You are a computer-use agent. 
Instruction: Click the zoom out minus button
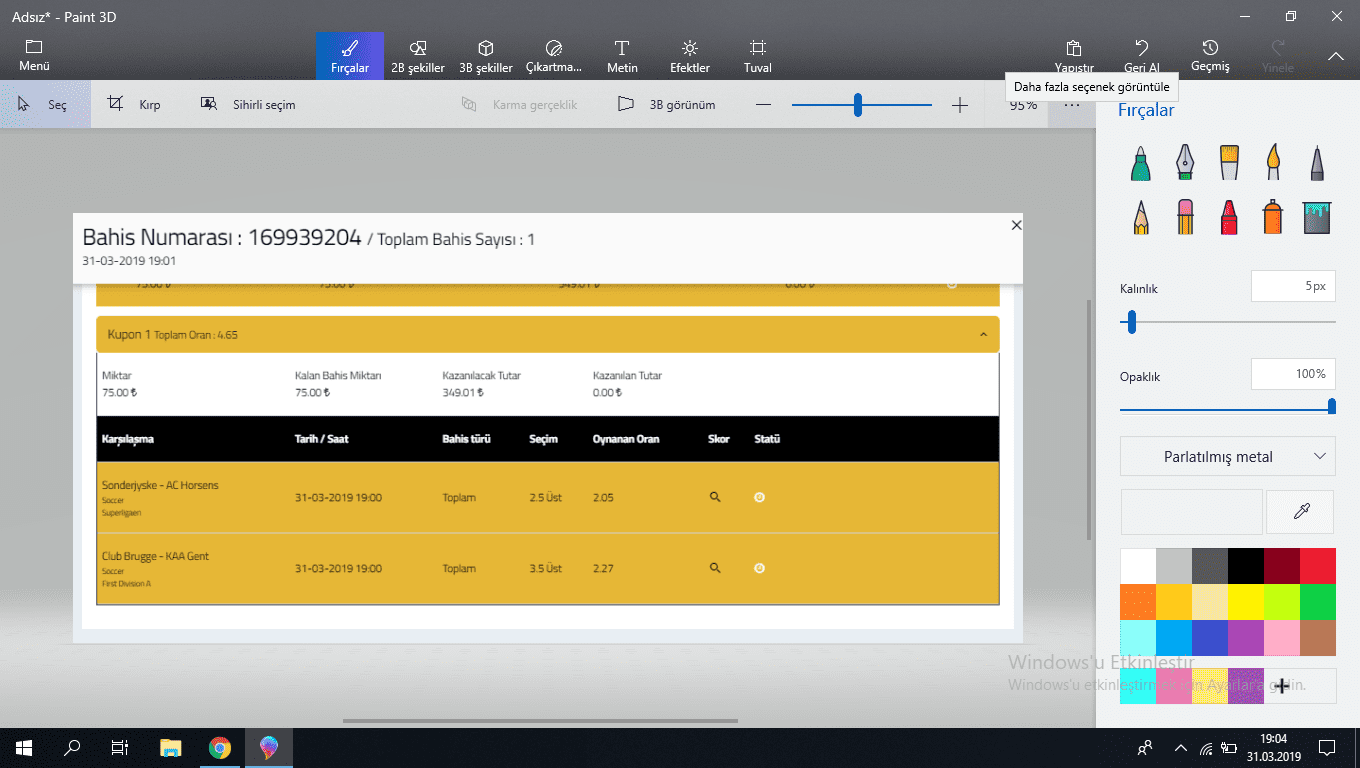click(x=763, y=105)
